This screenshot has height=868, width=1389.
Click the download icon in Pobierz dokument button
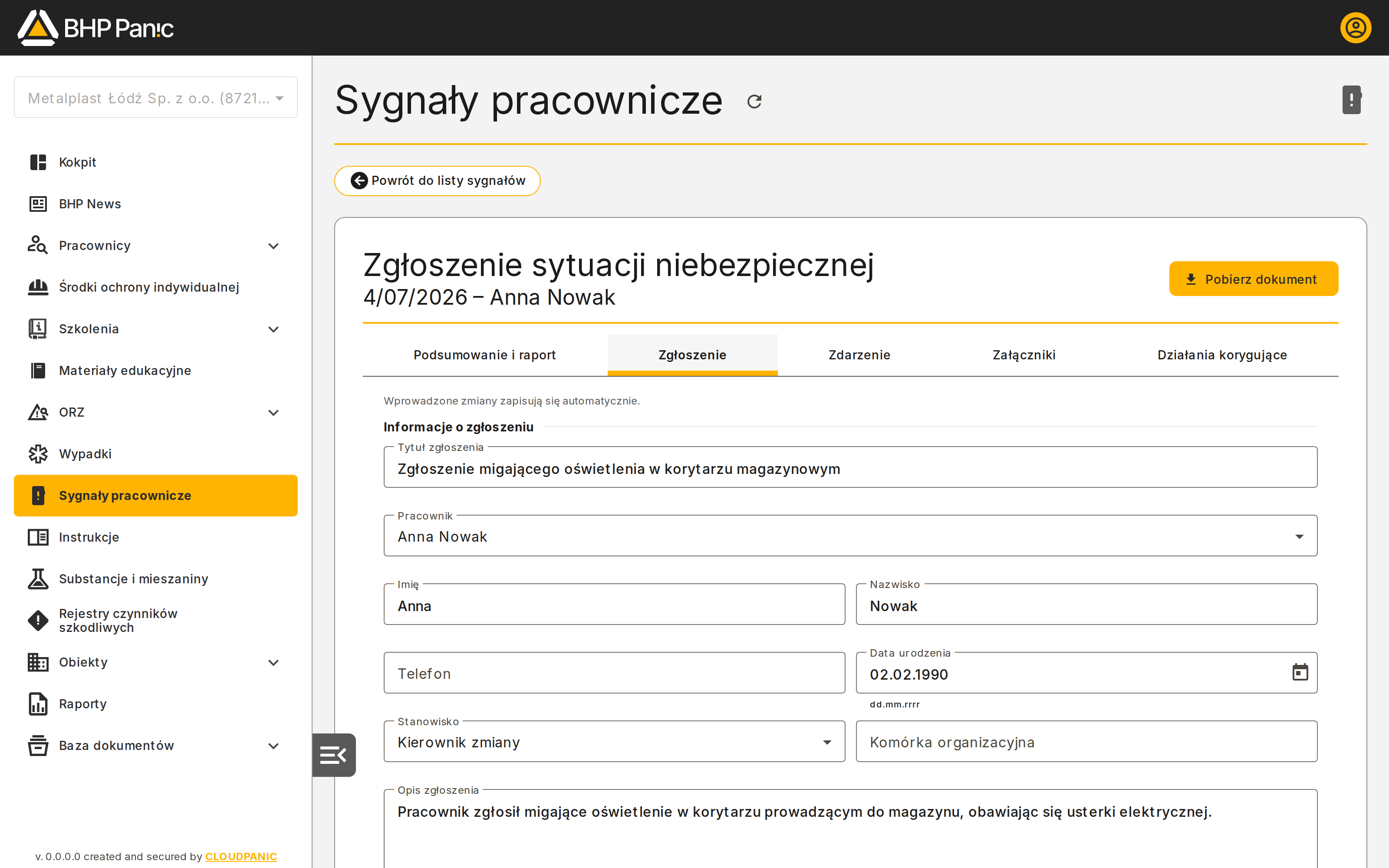click(1190, 279)
